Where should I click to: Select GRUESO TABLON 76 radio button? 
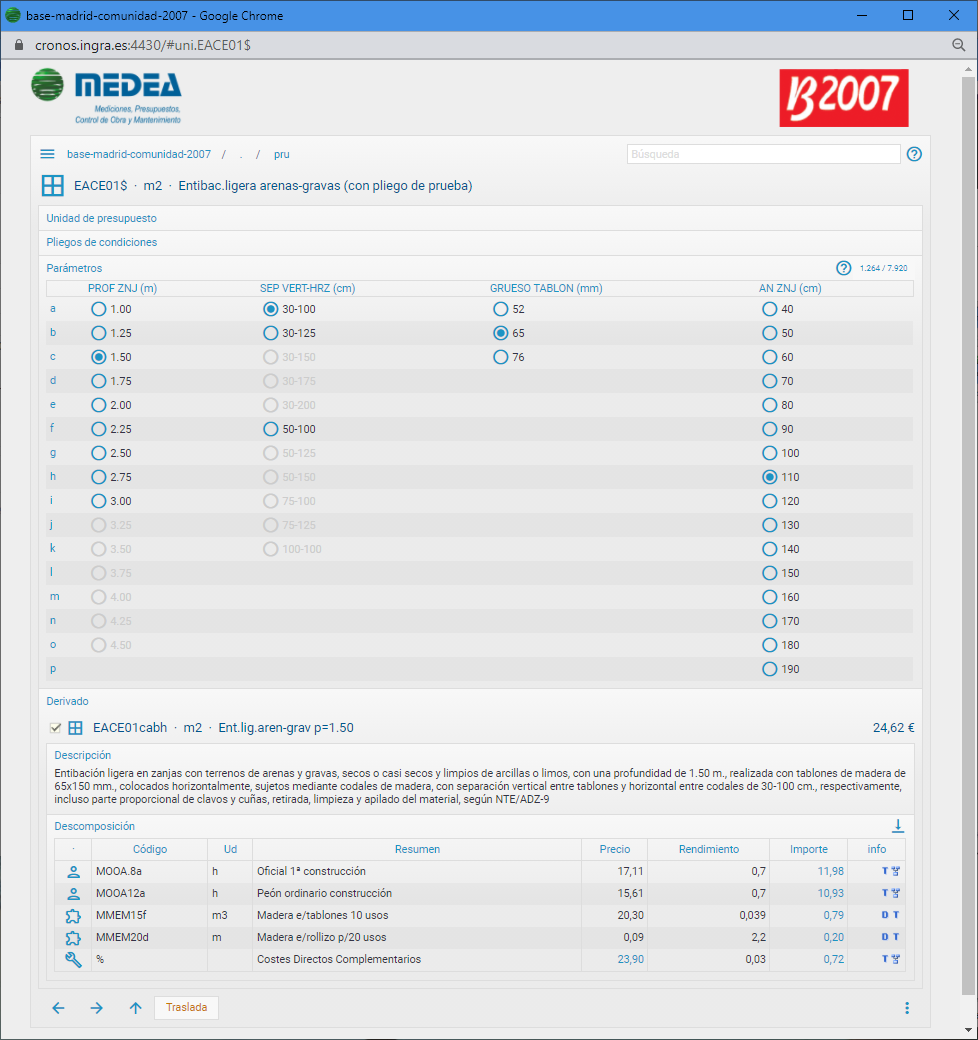501,357
